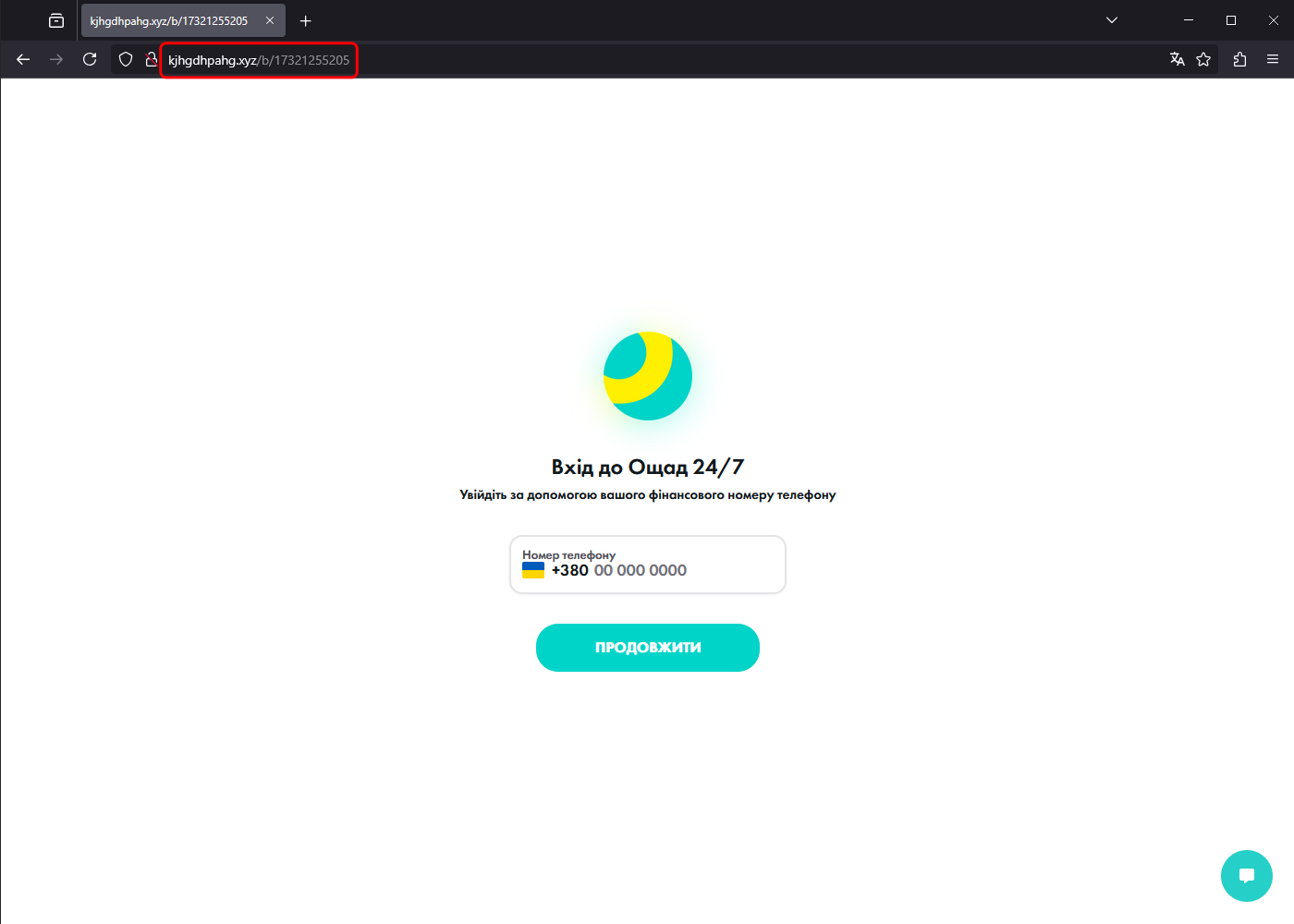Click the 'Вхід до Ощад 24/7' heading
Image resolution: width=1294 pixels, height=924 pixels.
coord(648,468)
